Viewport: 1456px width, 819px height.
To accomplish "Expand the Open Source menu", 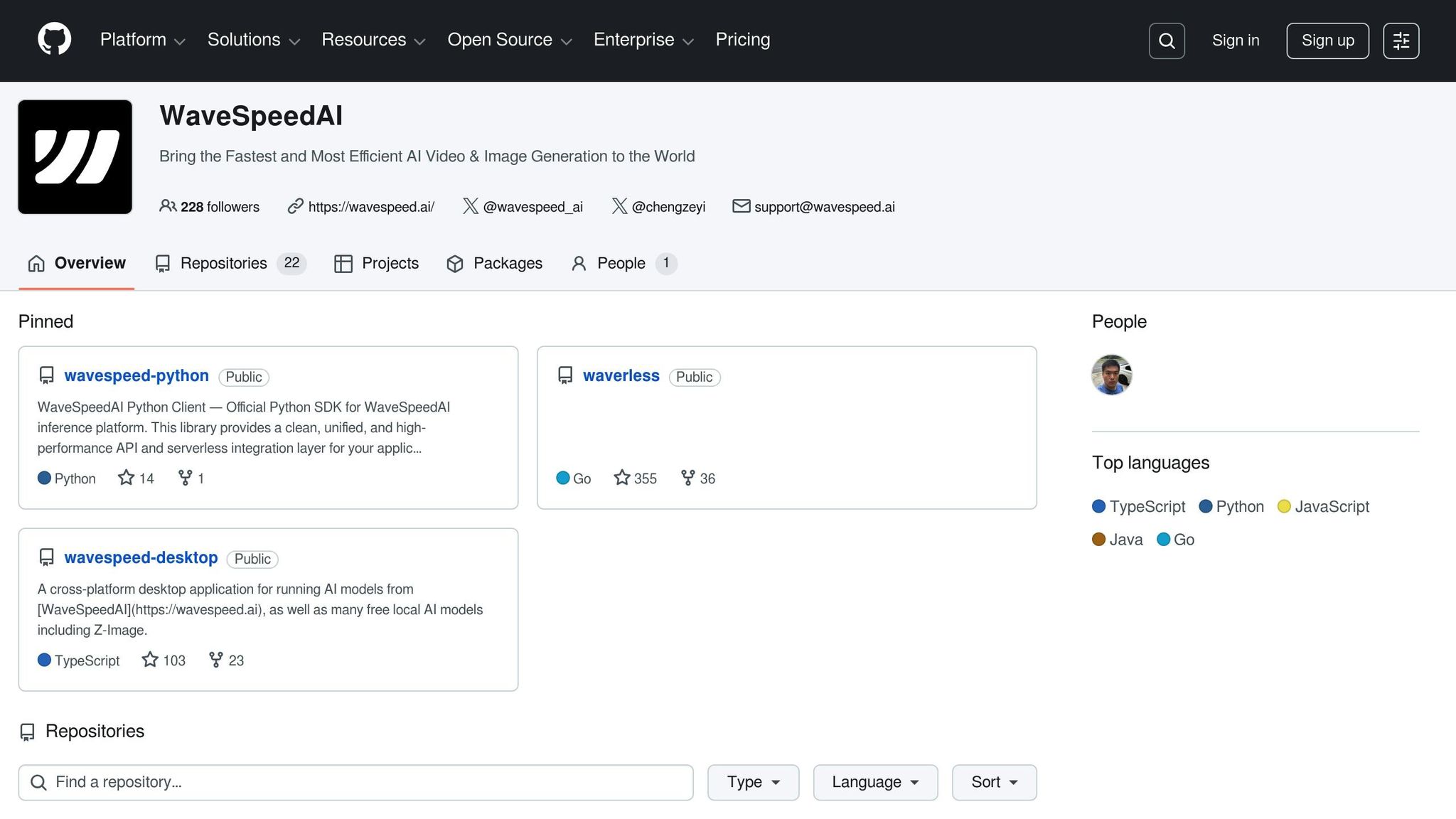I will (x=509, y=40).
